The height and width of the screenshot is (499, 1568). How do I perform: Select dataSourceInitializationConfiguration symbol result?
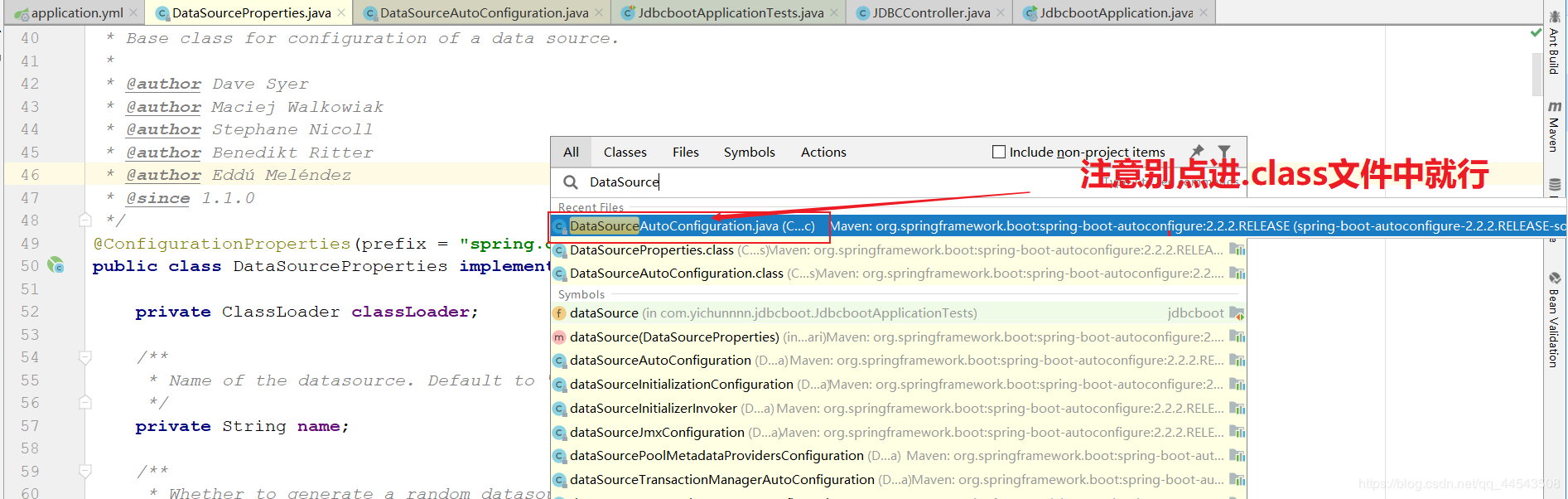[899, 385]
